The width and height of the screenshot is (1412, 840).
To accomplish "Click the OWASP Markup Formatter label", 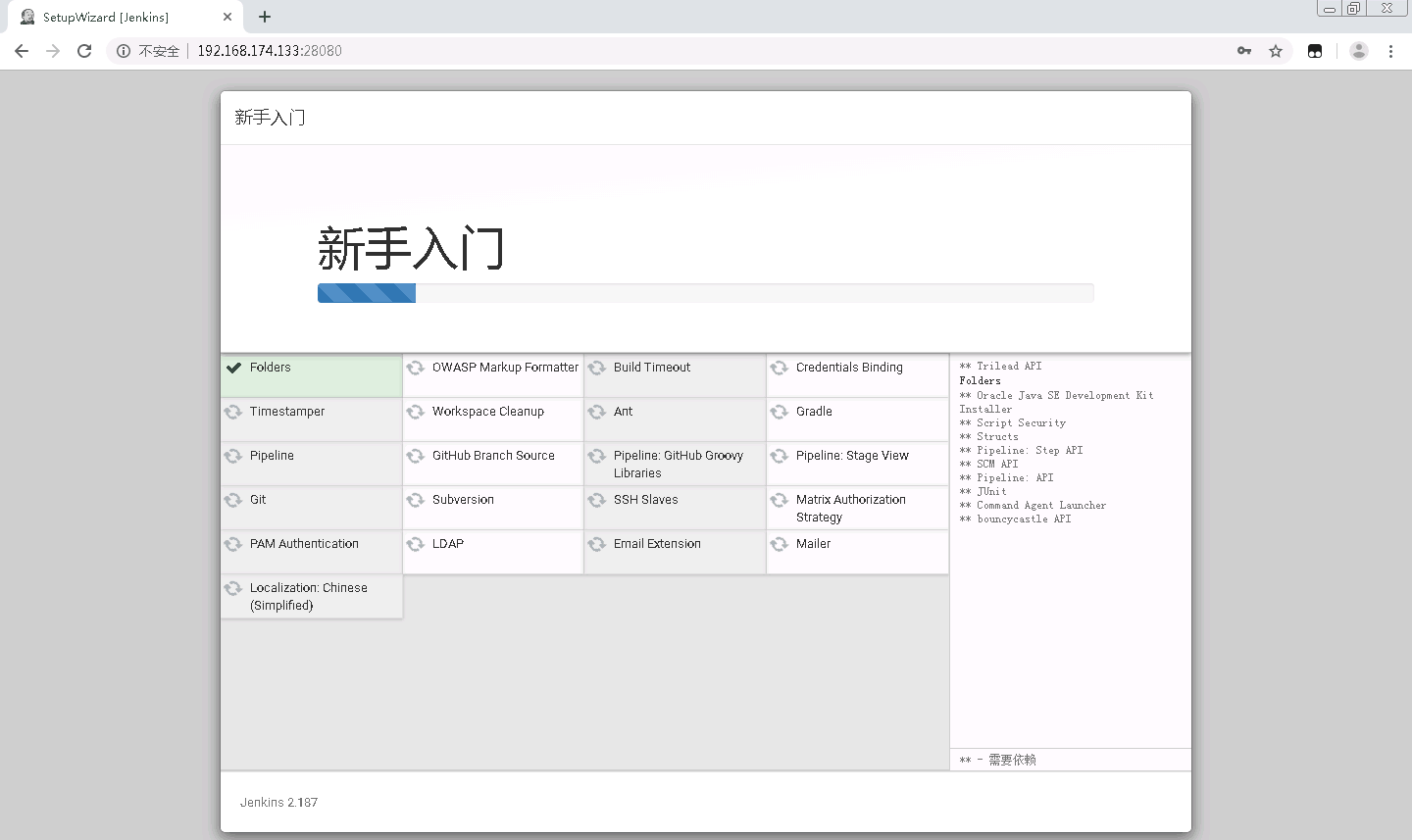I will point(505,368).
